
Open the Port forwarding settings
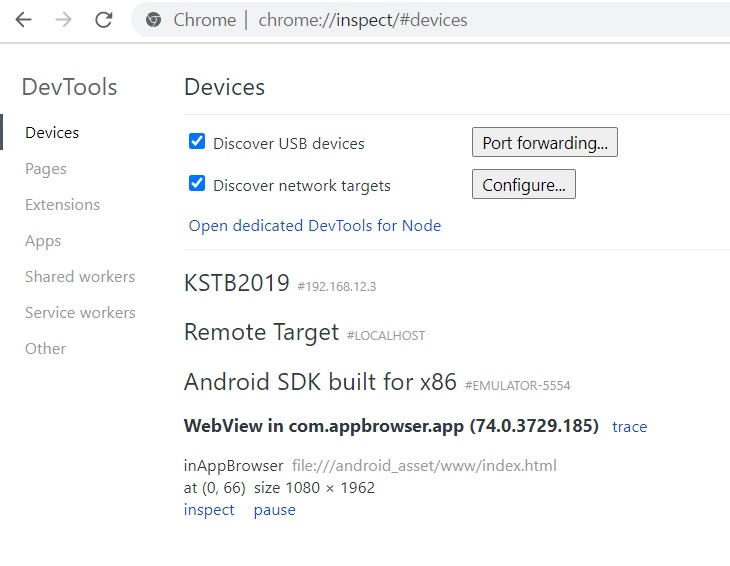[x=545, y=142]
